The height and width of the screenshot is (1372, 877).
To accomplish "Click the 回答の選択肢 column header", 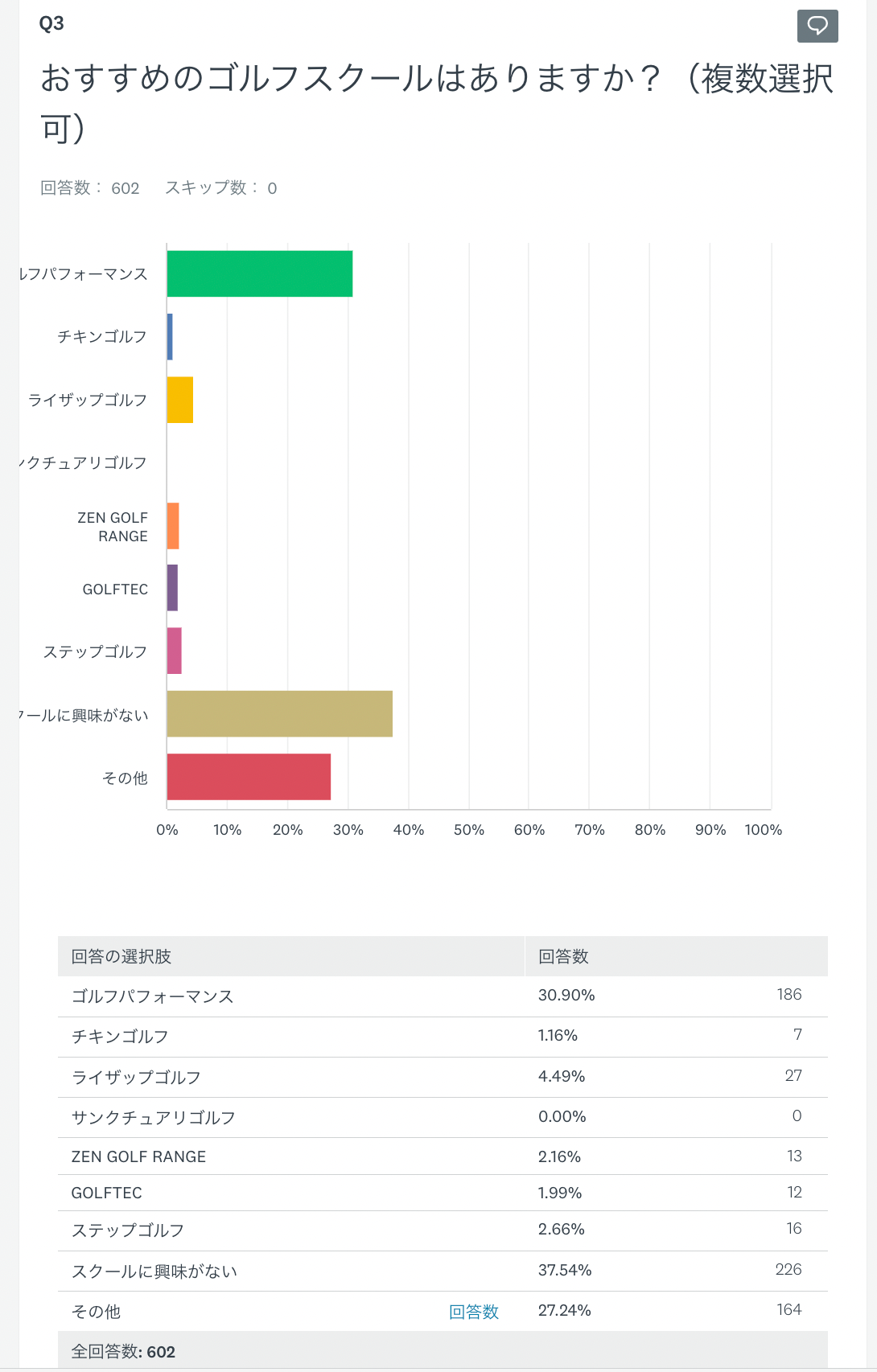I will 121,956.
